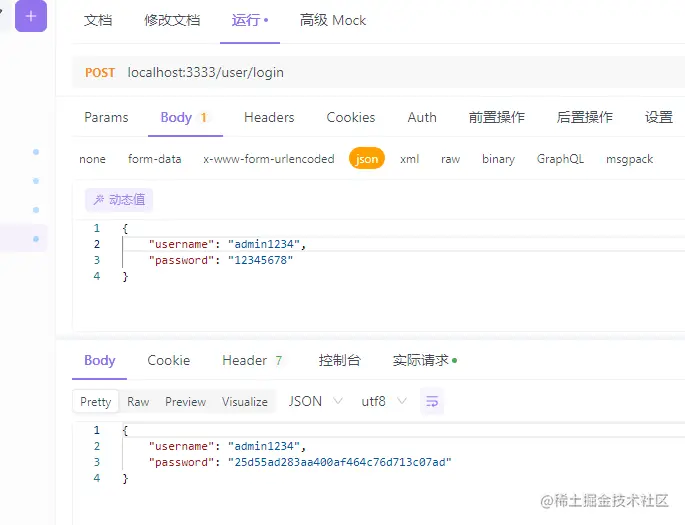Image resolution: width=685 pixels, height=525 pixels.
Task: Click the magic wand 动态值 button
Action: tap(119, 200)
